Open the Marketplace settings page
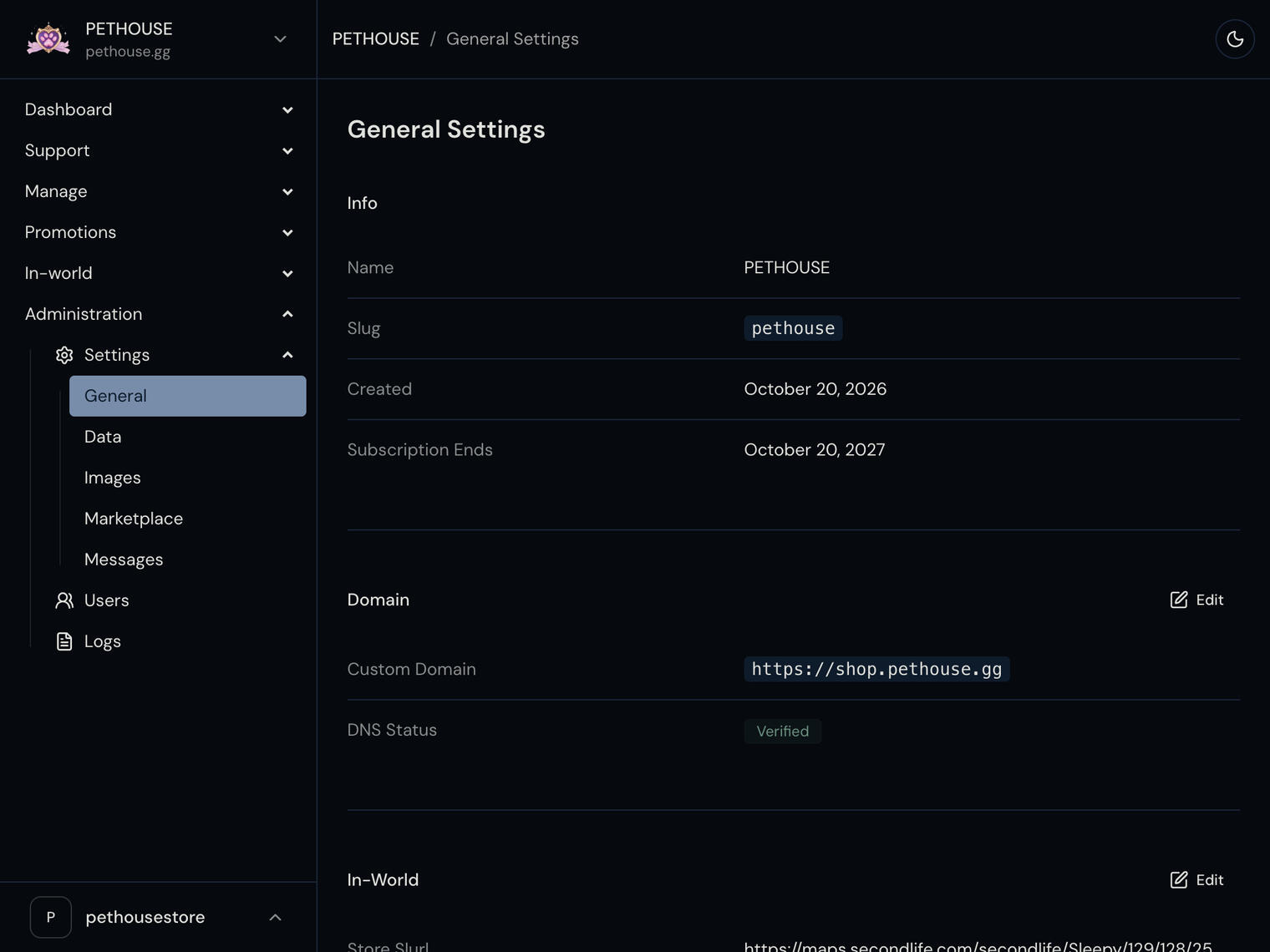Image resolution: width=1270 pixels, height=952 pixels. coord(188,519)
